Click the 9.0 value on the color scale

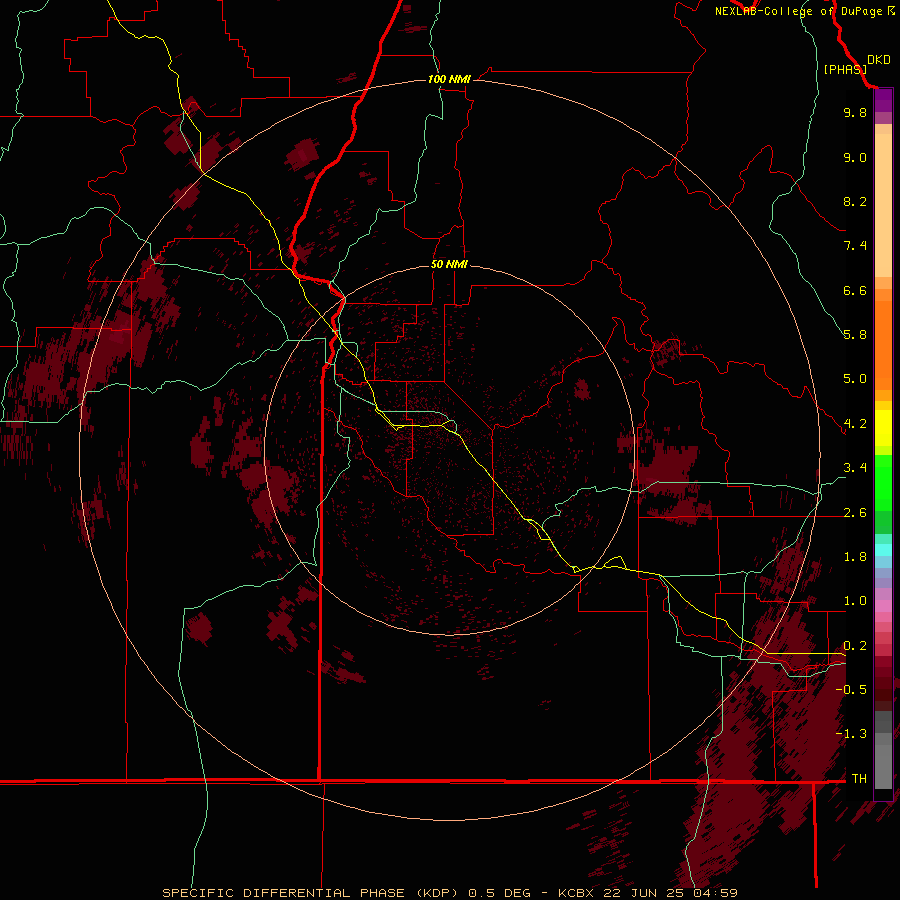pos(855,157)
